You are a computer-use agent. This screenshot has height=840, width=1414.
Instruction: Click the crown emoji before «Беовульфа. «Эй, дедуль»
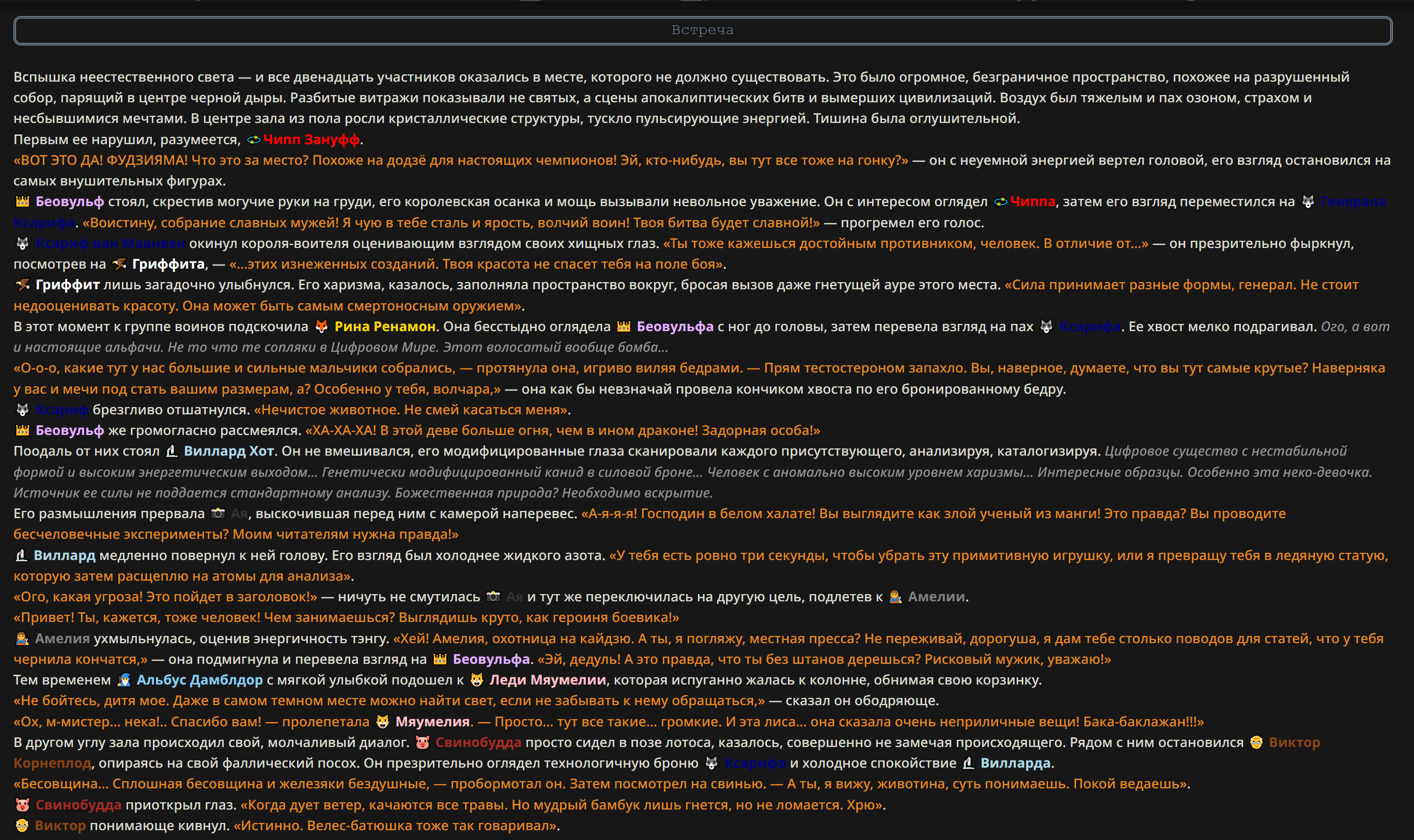pyautogui.click(x=440, y=659)
